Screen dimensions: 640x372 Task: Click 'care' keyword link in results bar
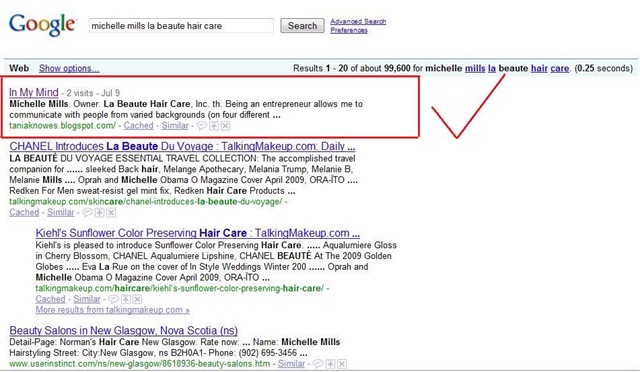560,68
